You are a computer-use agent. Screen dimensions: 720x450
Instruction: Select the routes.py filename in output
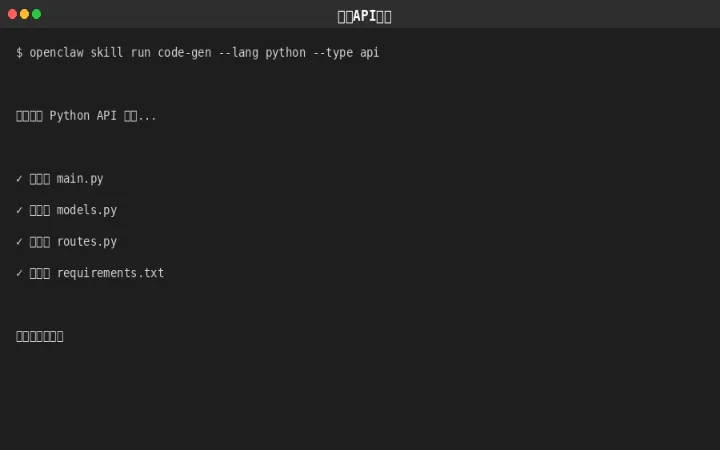[86, 242]
